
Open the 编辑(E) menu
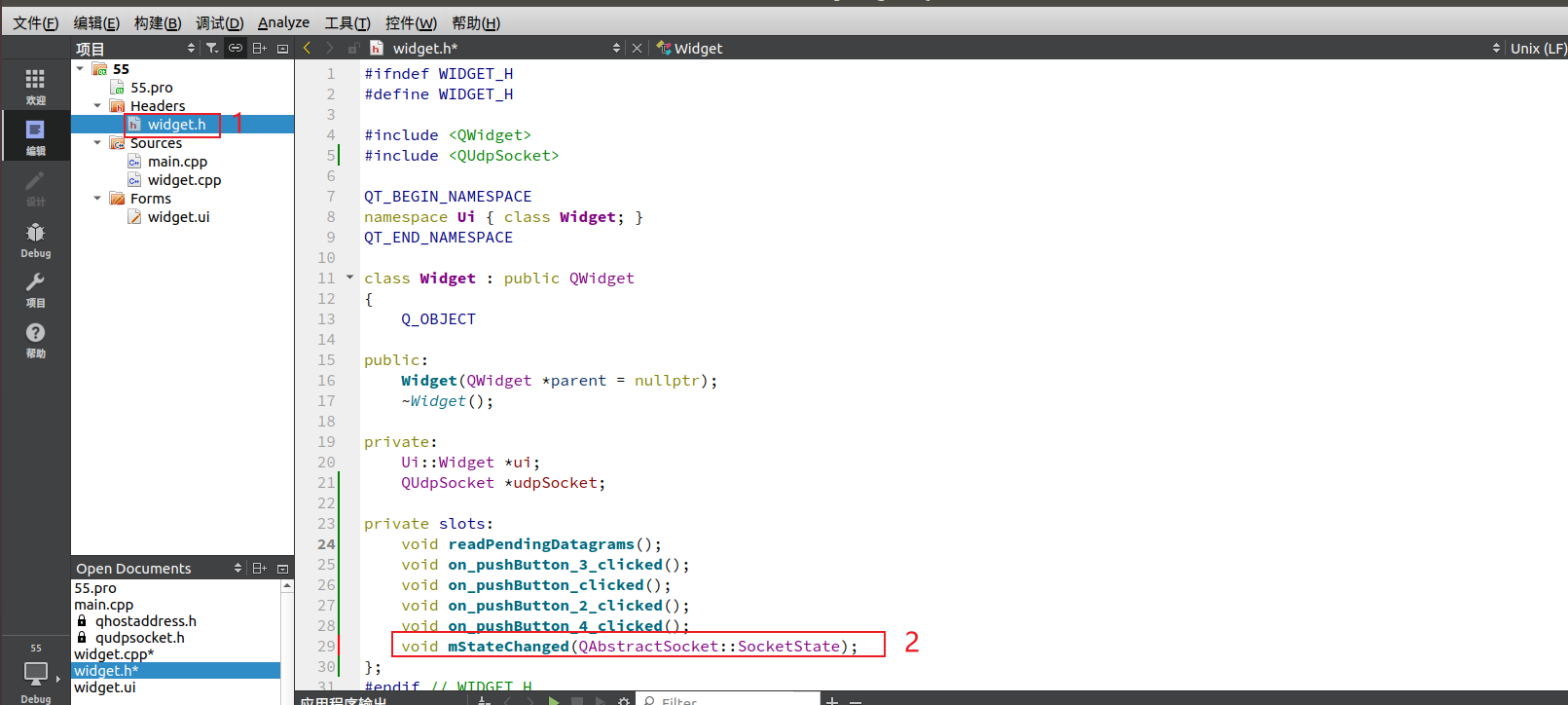pyautogui.click(x=96, y=22)
